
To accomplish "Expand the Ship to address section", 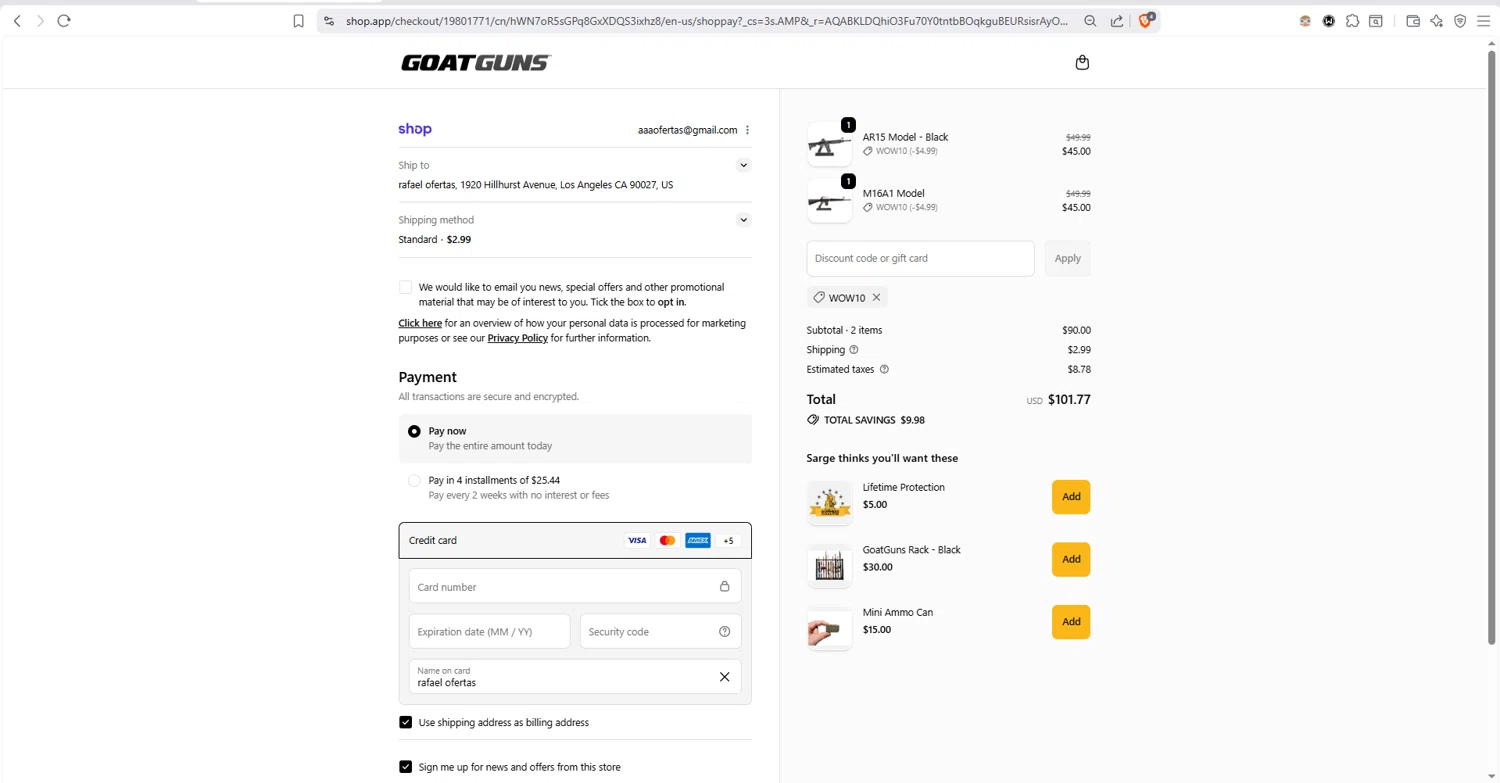I will 743,165.
